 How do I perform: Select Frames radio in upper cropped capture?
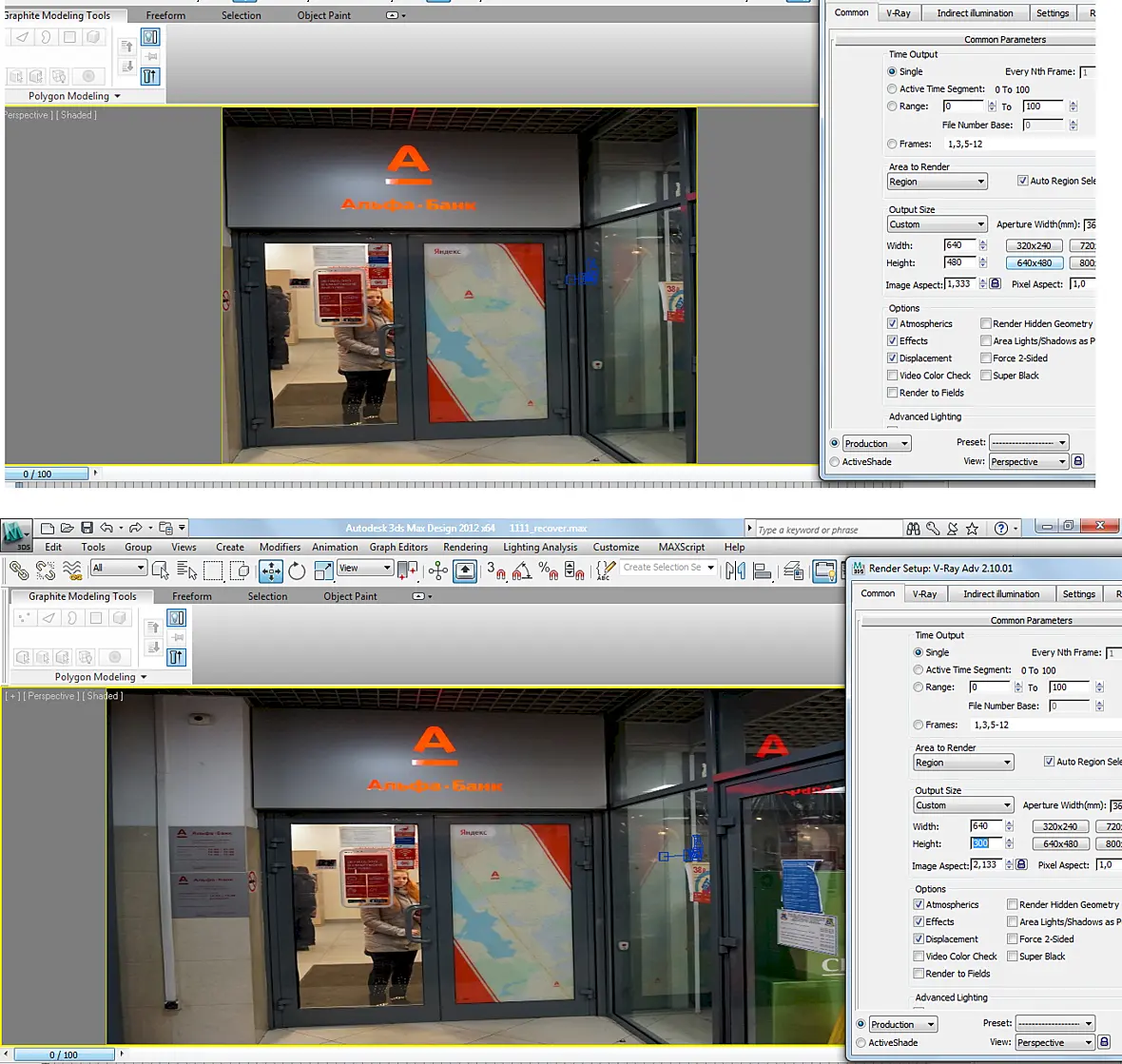click(892, 144)
